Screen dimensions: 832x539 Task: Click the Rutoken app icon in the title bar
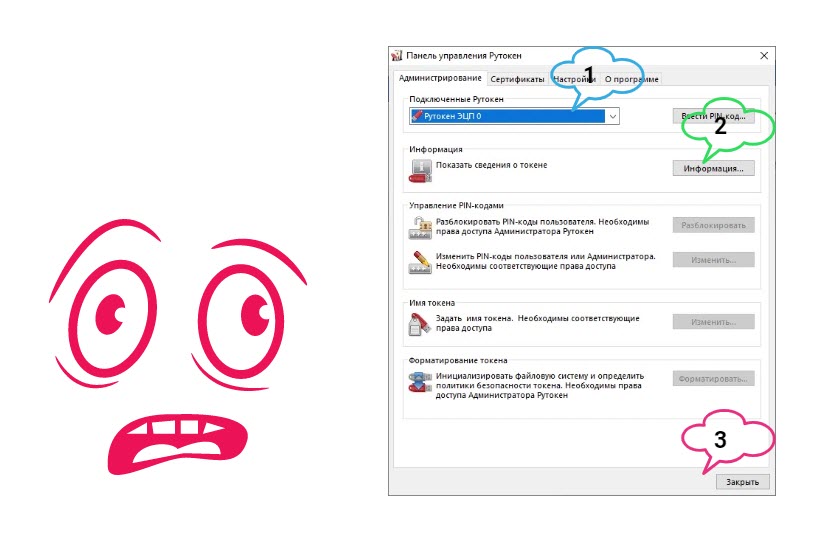[x=397, y=55]
